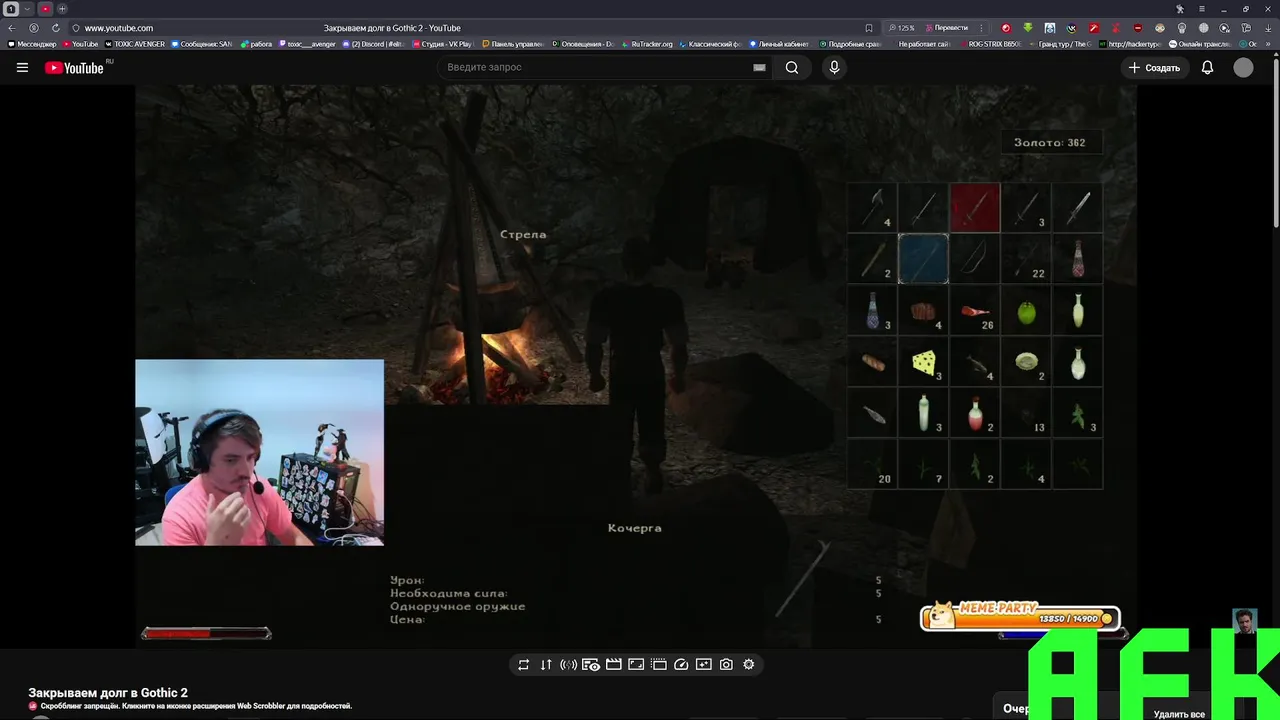Click the Meme Party donation goal bar
The image size is (1280, 720).
tap(1020, 618)
